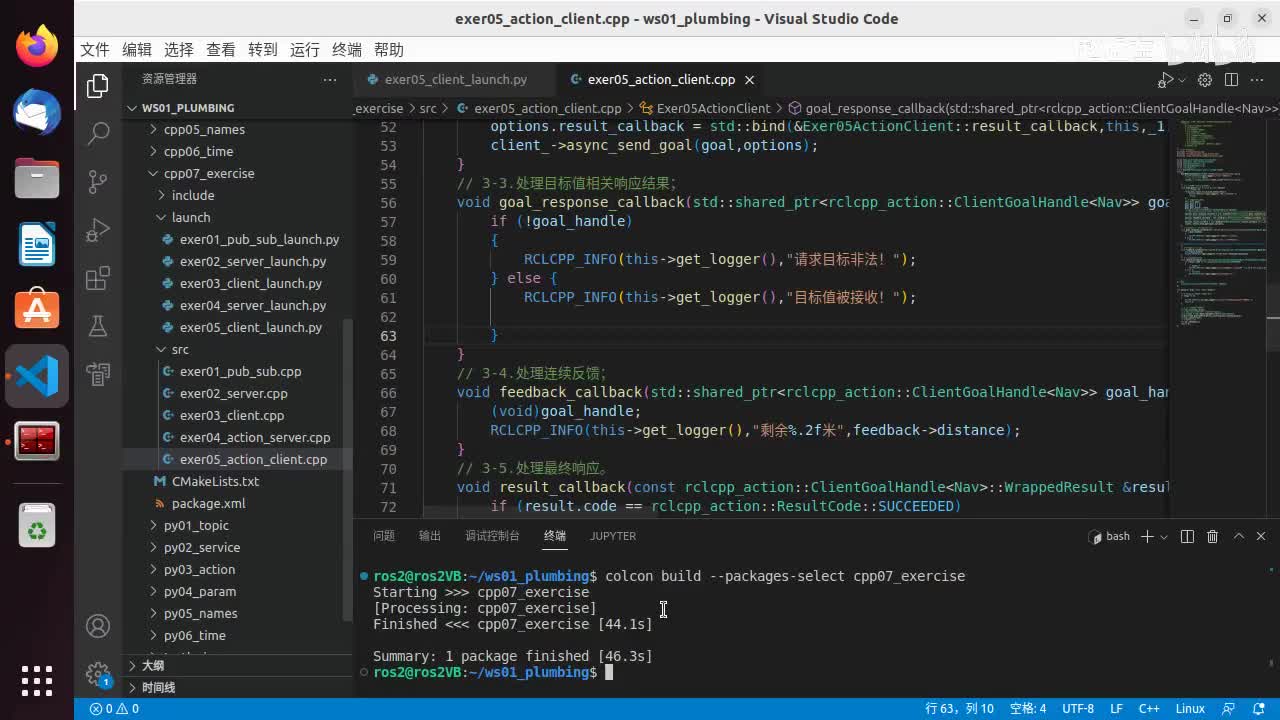Switch to the JUPYTER panel tab
The width and height of the screenshot is (1280, 720).
tap(613, 536)
